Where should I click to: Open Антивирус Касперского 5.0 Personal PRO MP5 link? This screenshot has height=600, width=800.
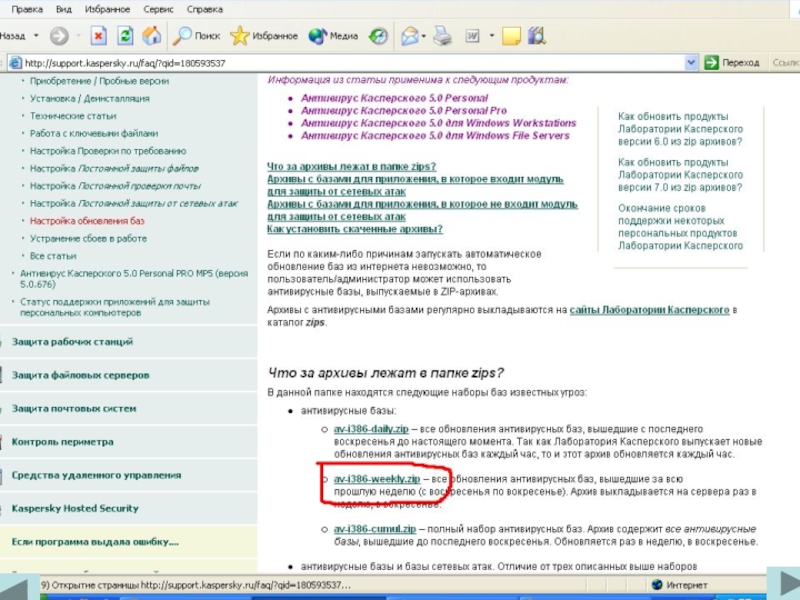tap(134, 279)
